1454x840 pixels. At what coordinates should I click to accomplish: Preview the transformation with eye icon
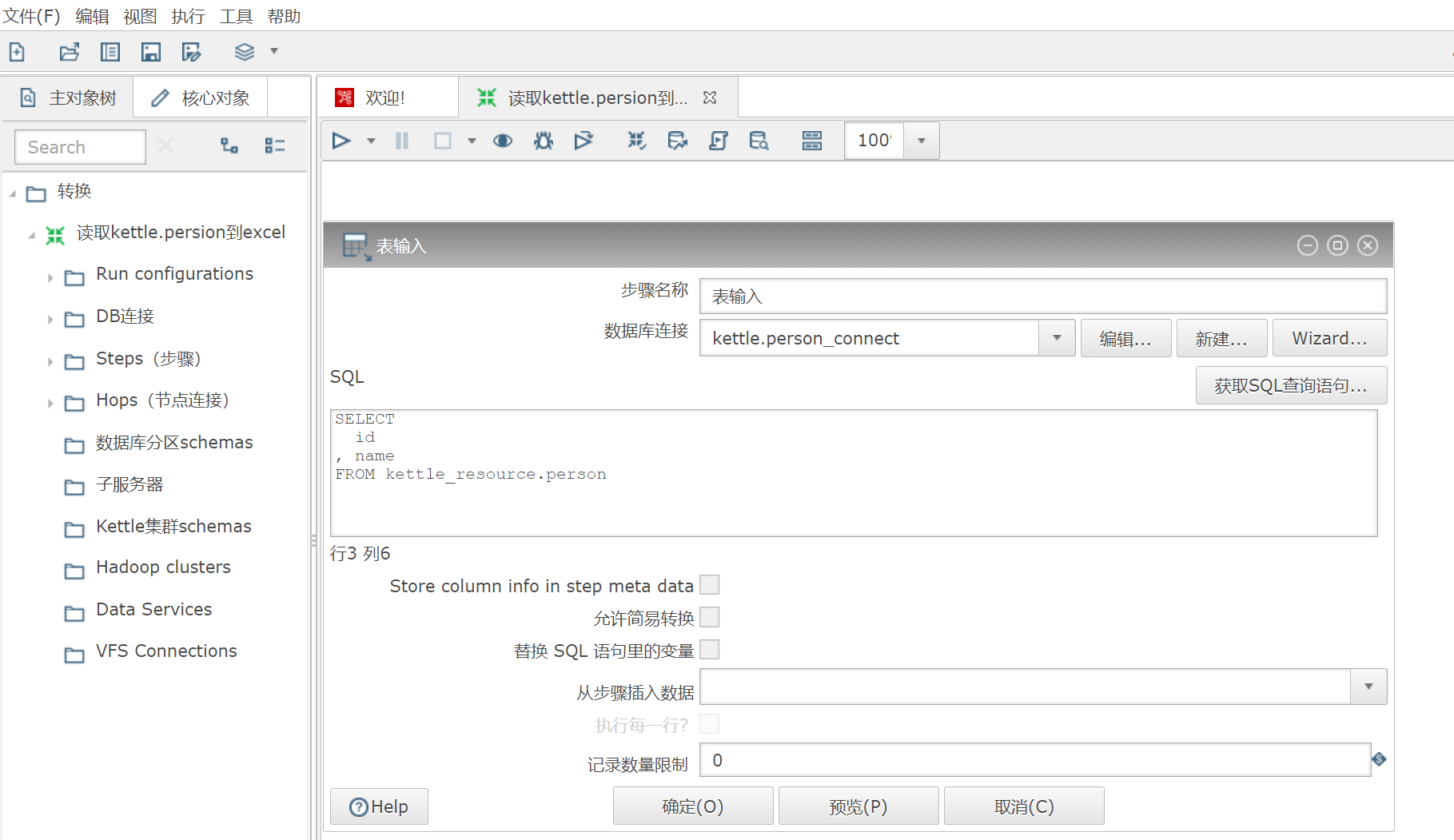click(x=503, y=141)
